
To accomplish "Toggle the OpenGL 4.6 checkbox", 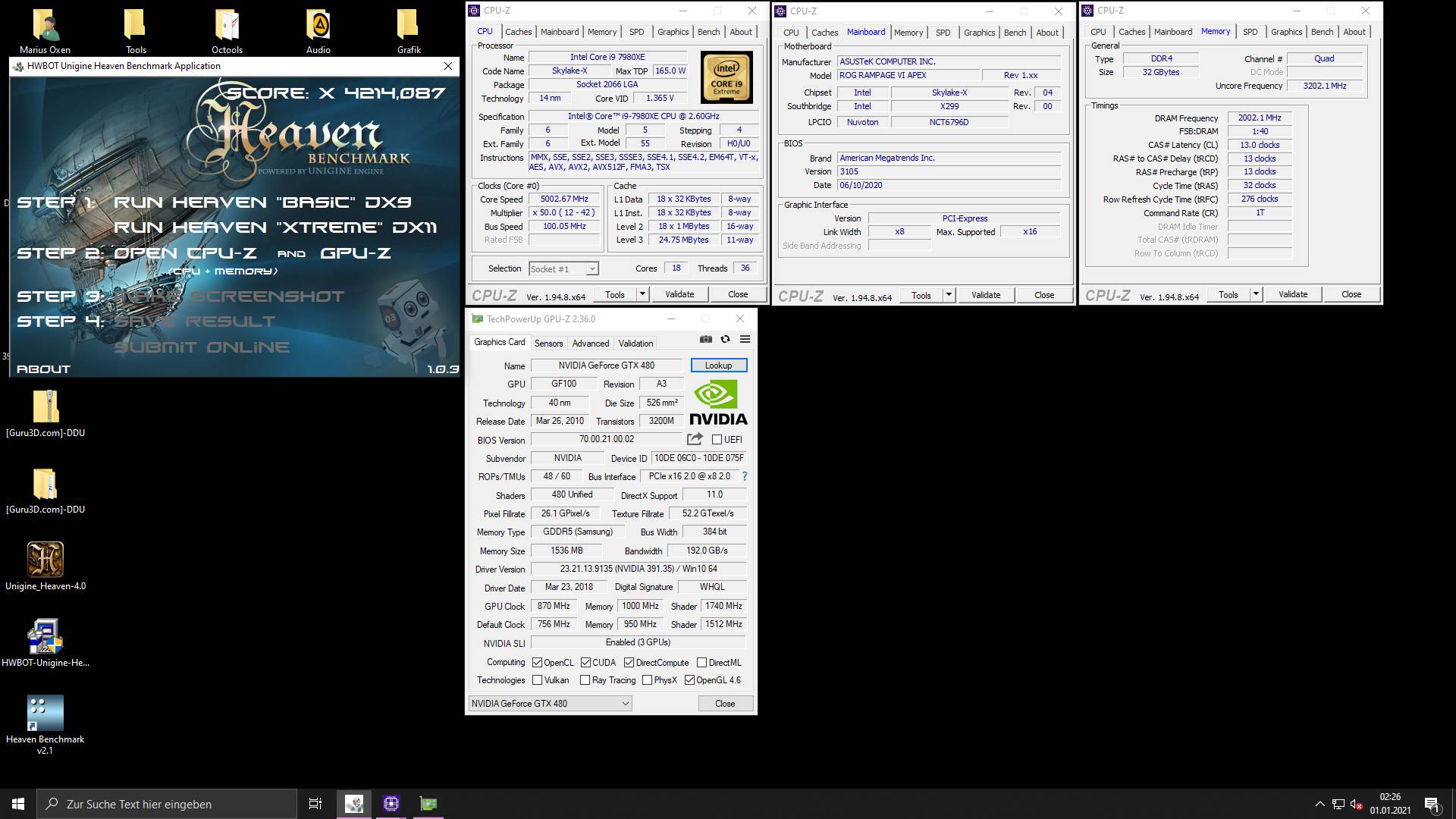I will (x=689, y=680).
